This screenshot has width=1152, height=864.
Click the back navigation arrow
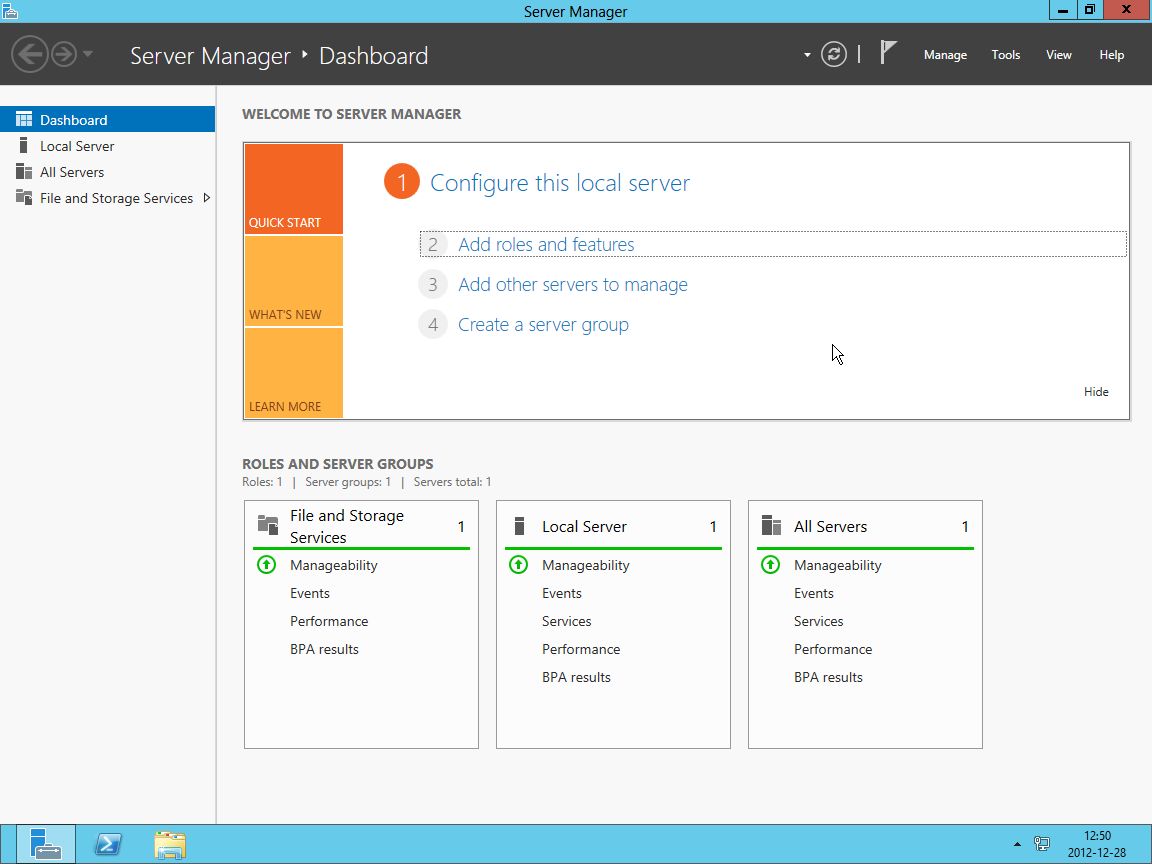point(29,54)
